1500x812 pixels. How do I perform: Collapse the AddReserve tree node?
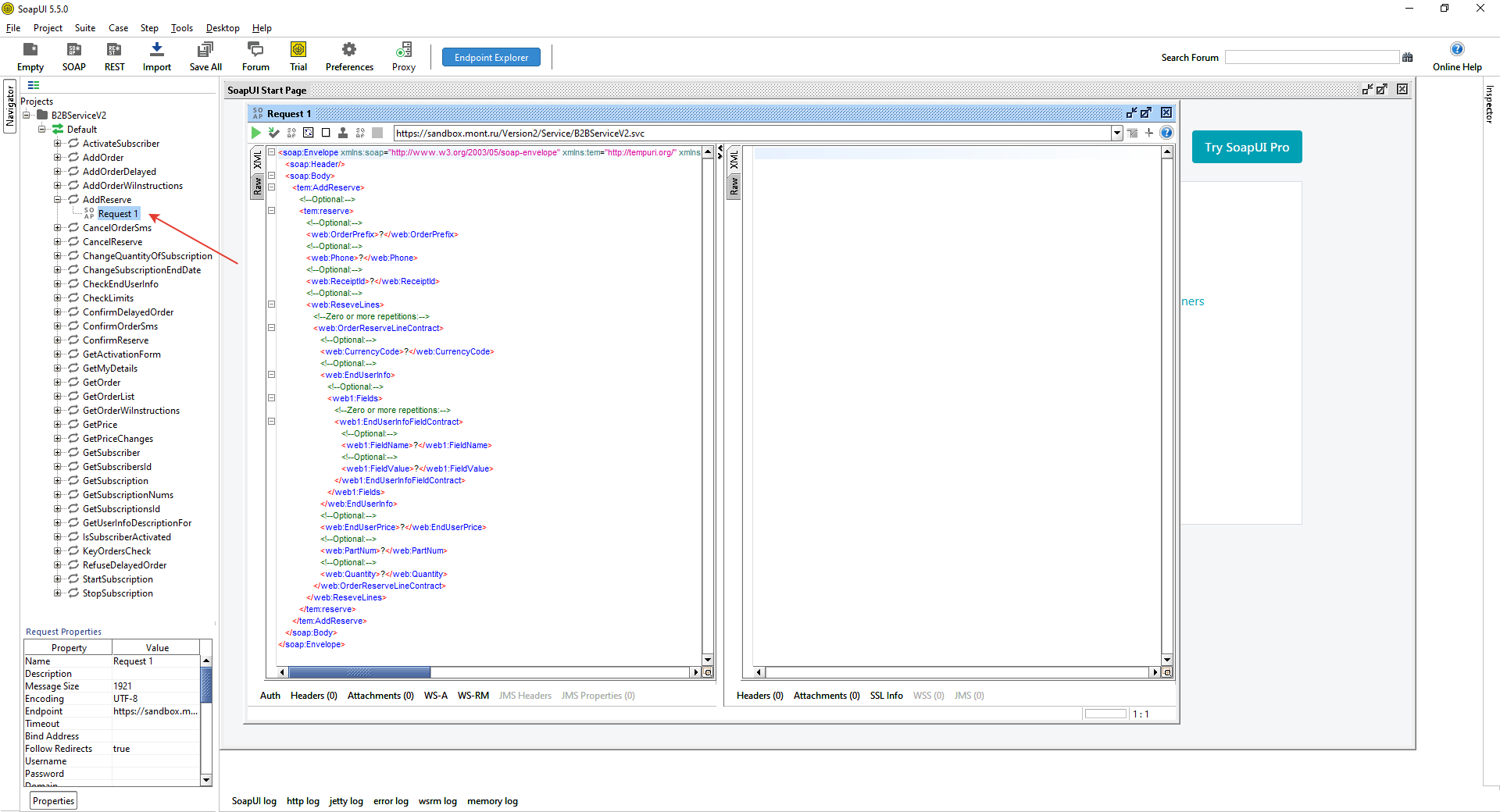click(x=57, y=200)
